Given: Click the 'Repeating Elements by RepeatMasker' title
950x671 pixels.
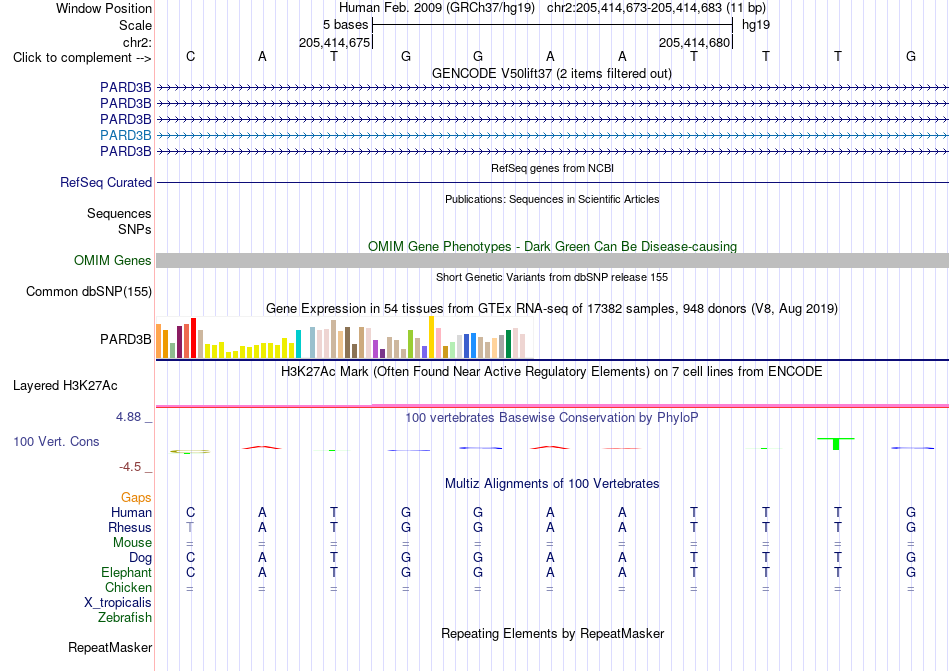Looking at the screenshot, I should pyautogui.click(x=552, y=633).
